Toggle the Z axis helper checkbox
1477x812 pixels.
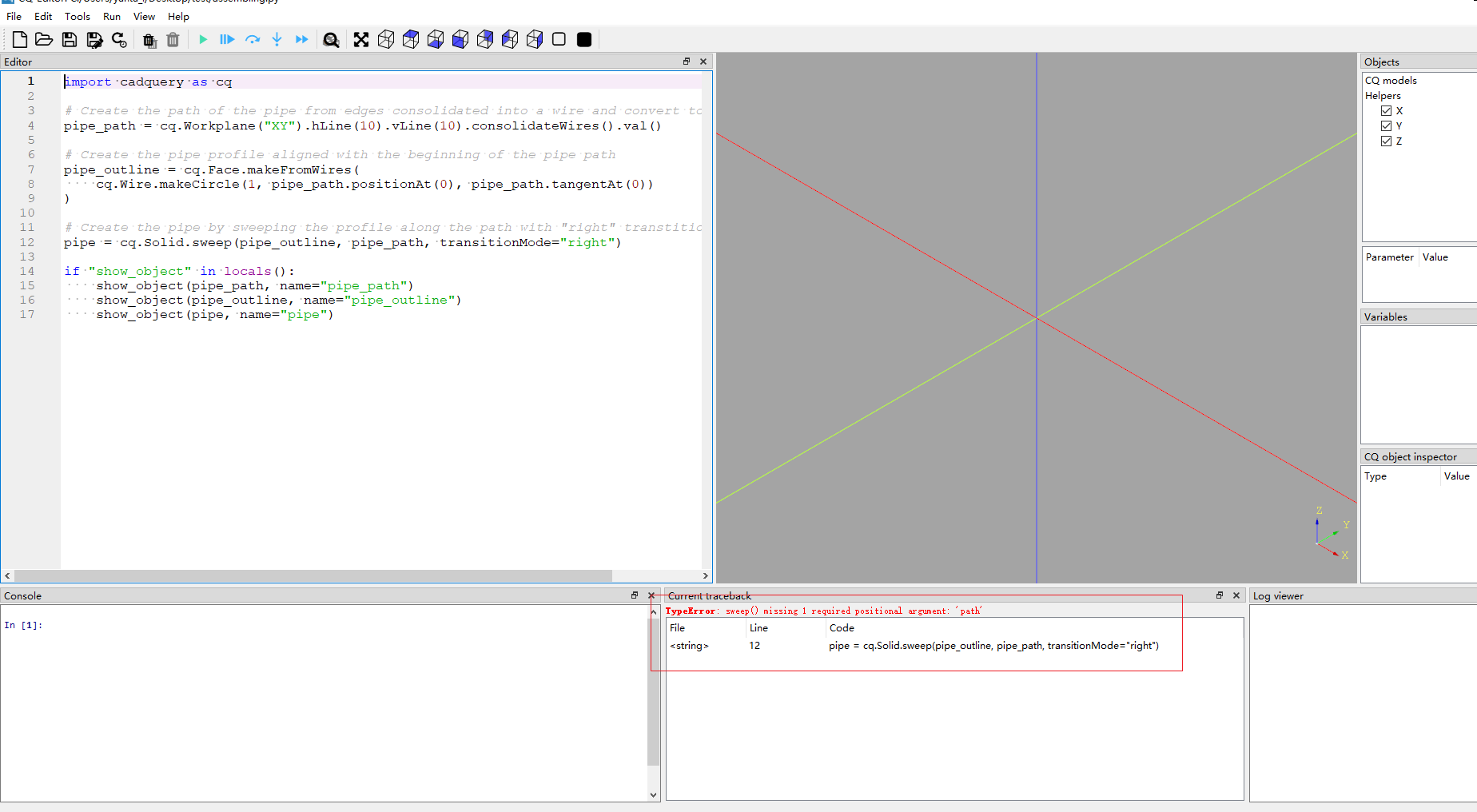coord(1386,141)
